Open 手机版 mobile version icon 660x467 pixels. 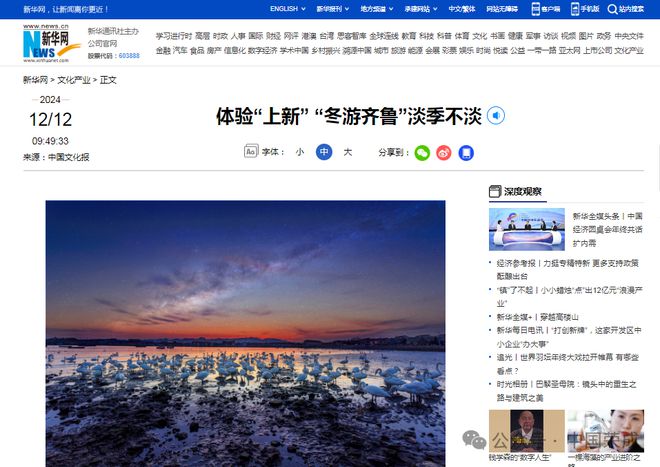tap(575, 9)
